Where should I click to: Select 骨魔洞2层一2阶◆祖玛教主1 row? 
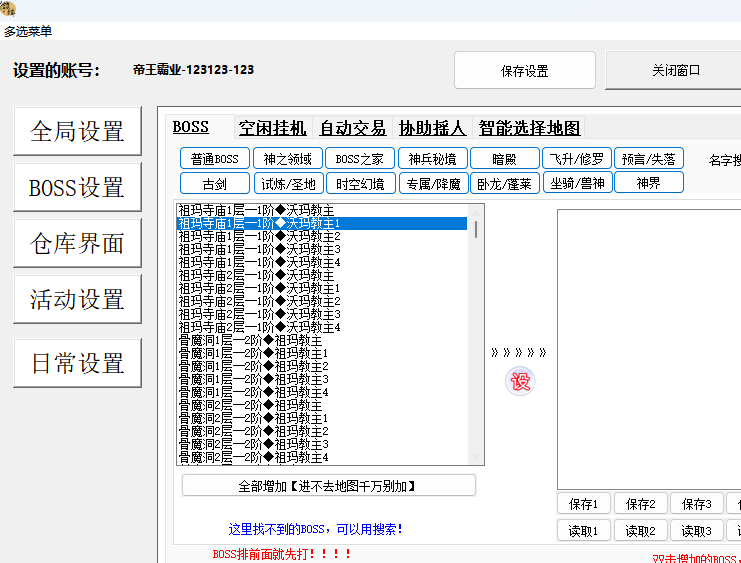pos(322,418)
